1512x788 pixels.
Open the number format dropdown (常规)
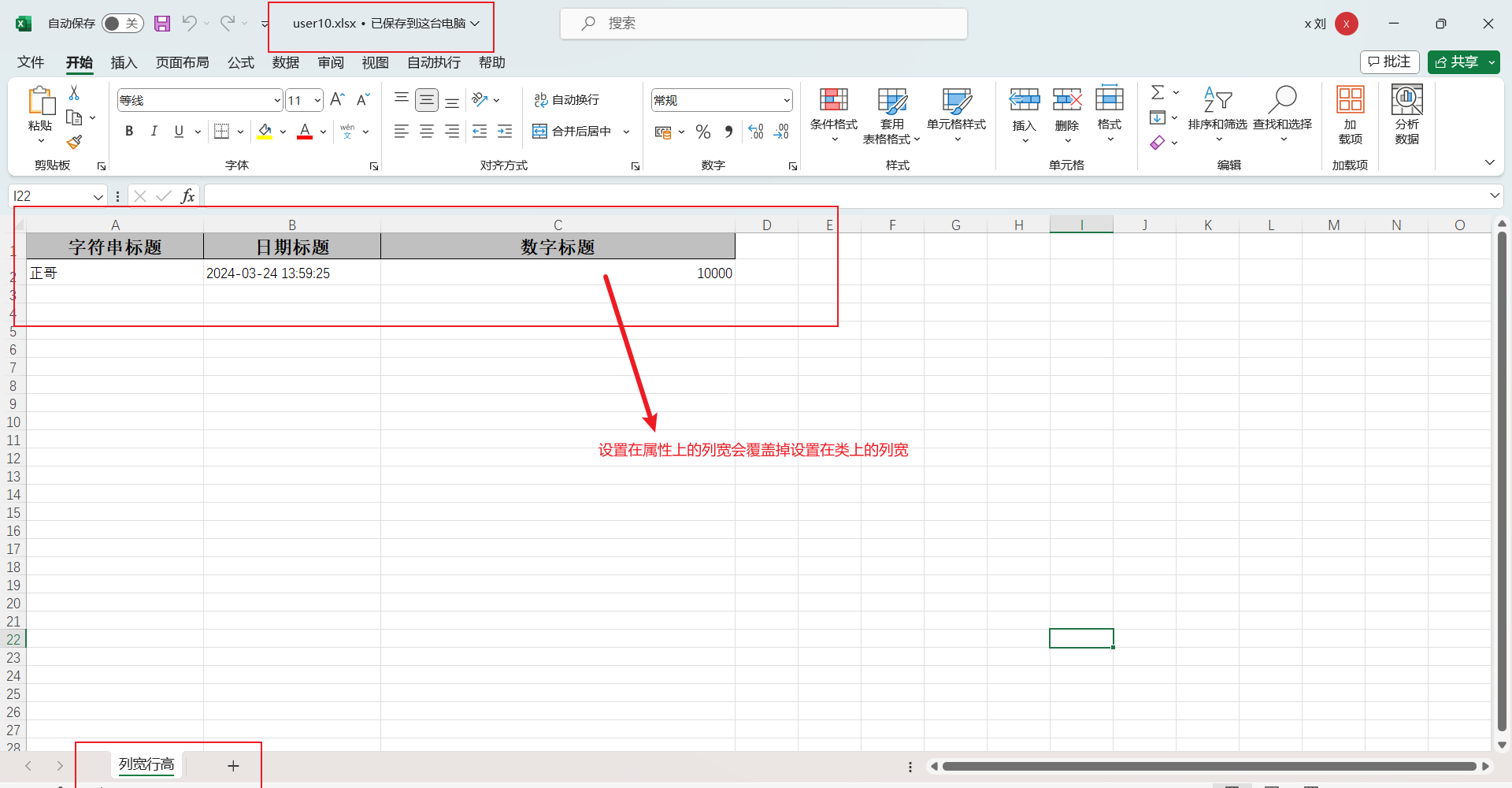(x=786, y=100)
